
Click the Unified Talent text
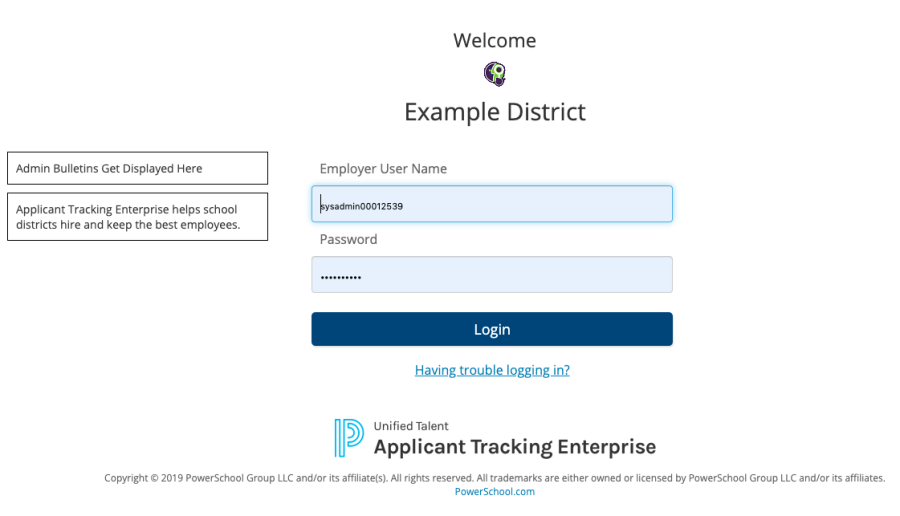tap(411, 426)
